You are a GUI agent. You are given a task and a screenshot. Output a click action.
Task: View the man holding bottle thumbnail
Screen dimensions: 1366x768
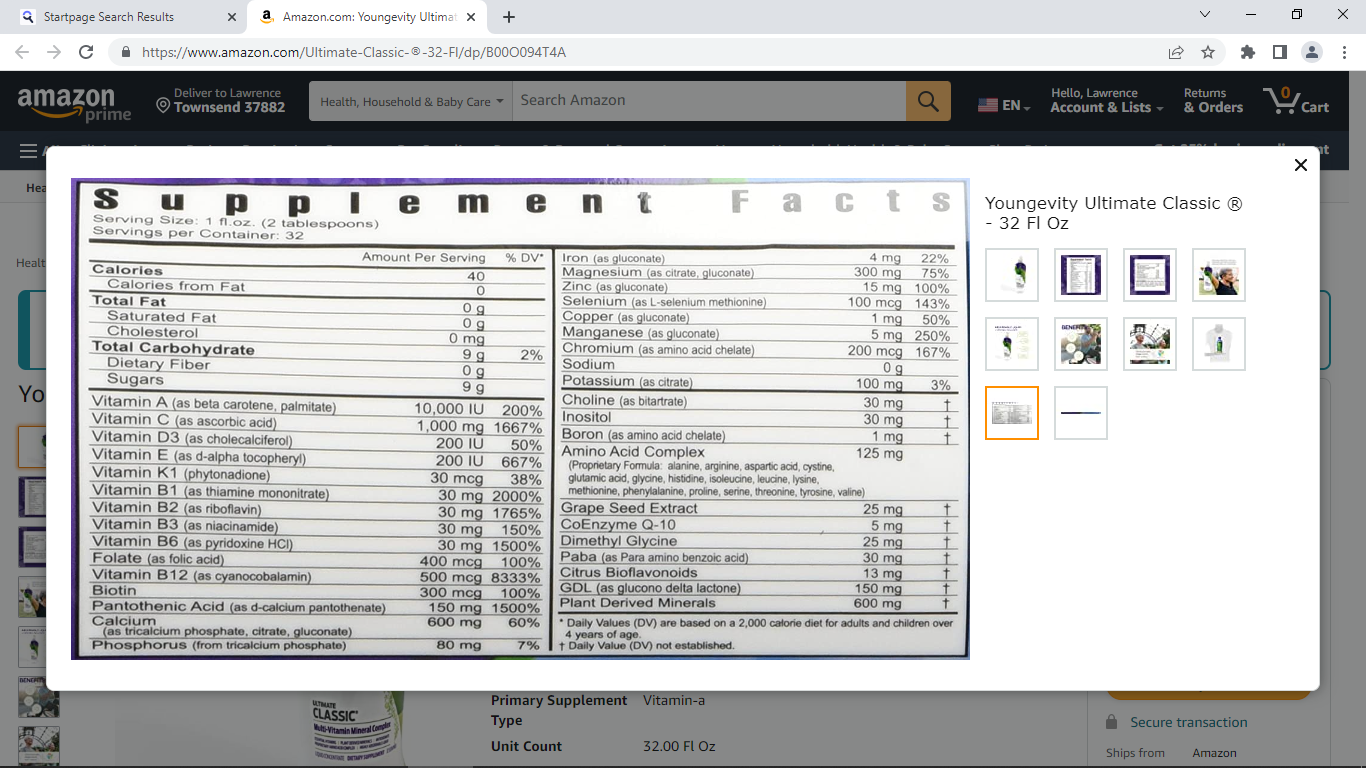[x=1218, y=275]
